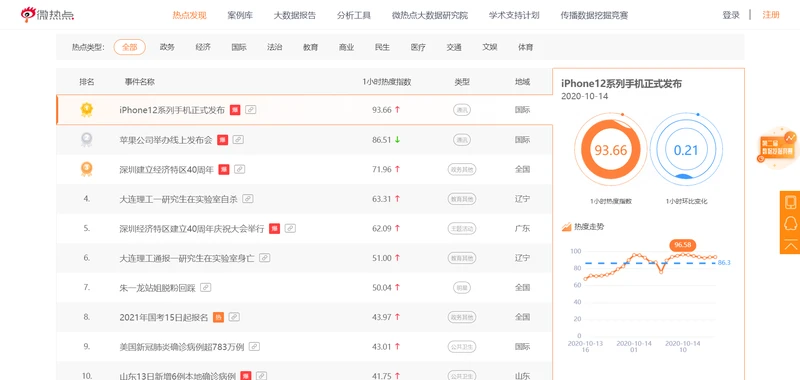Open the QQ customer service sidebar icon
Screen dimensions: 800x380
790,223
